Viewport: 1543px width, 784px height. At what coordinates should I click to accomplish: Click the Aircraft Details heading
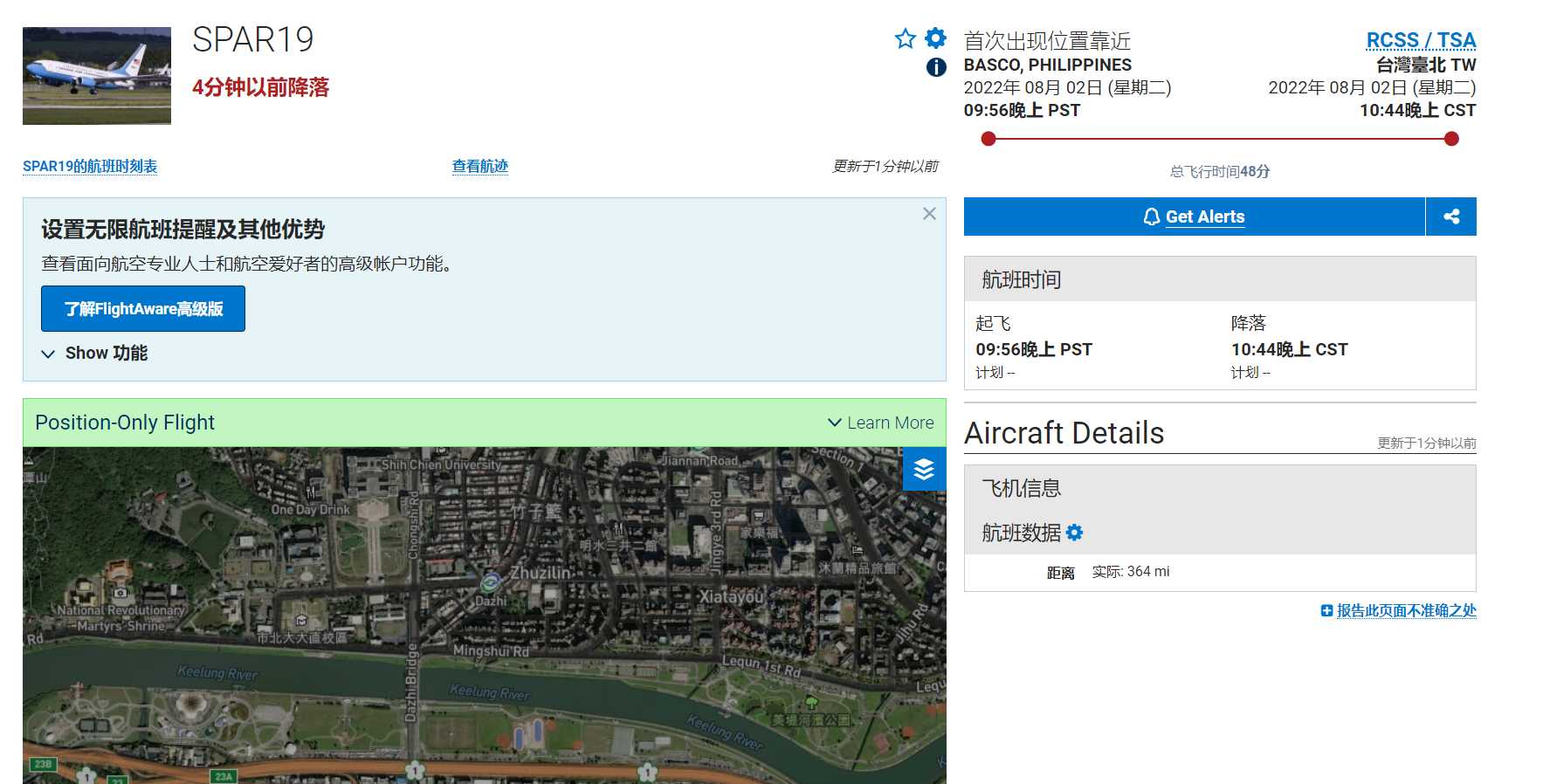point(1064,433)
